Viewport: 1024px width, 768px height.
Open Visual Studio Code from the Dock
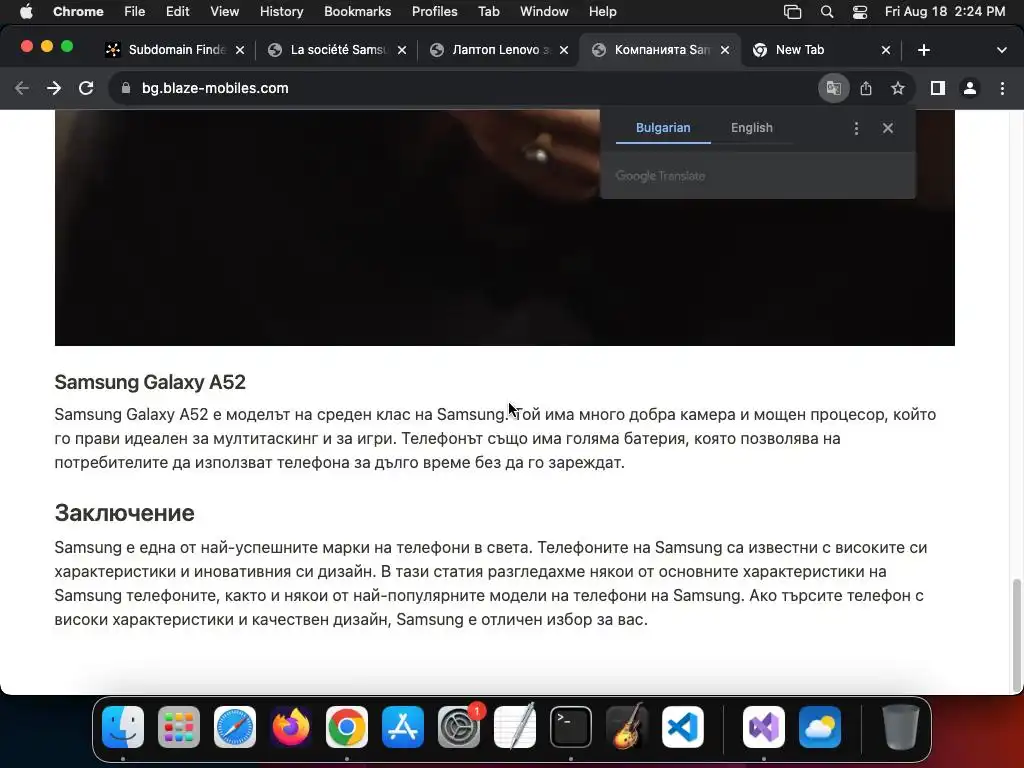click(683, 727)
